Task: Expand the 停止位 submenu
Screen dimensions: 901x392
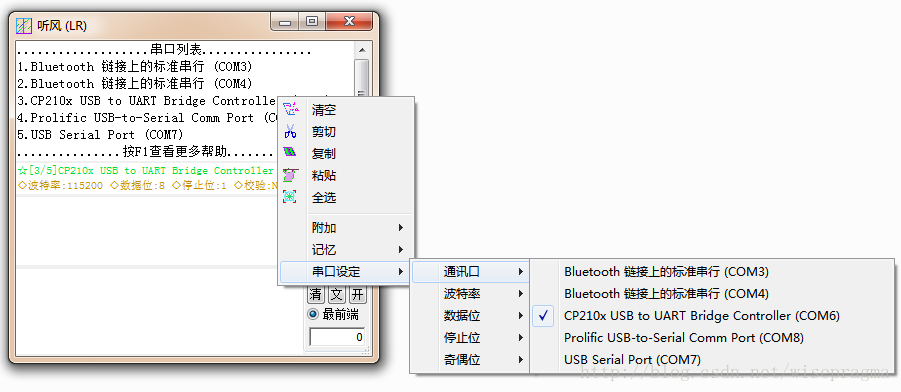Action: pyautogui.click(x=470, y=337)
